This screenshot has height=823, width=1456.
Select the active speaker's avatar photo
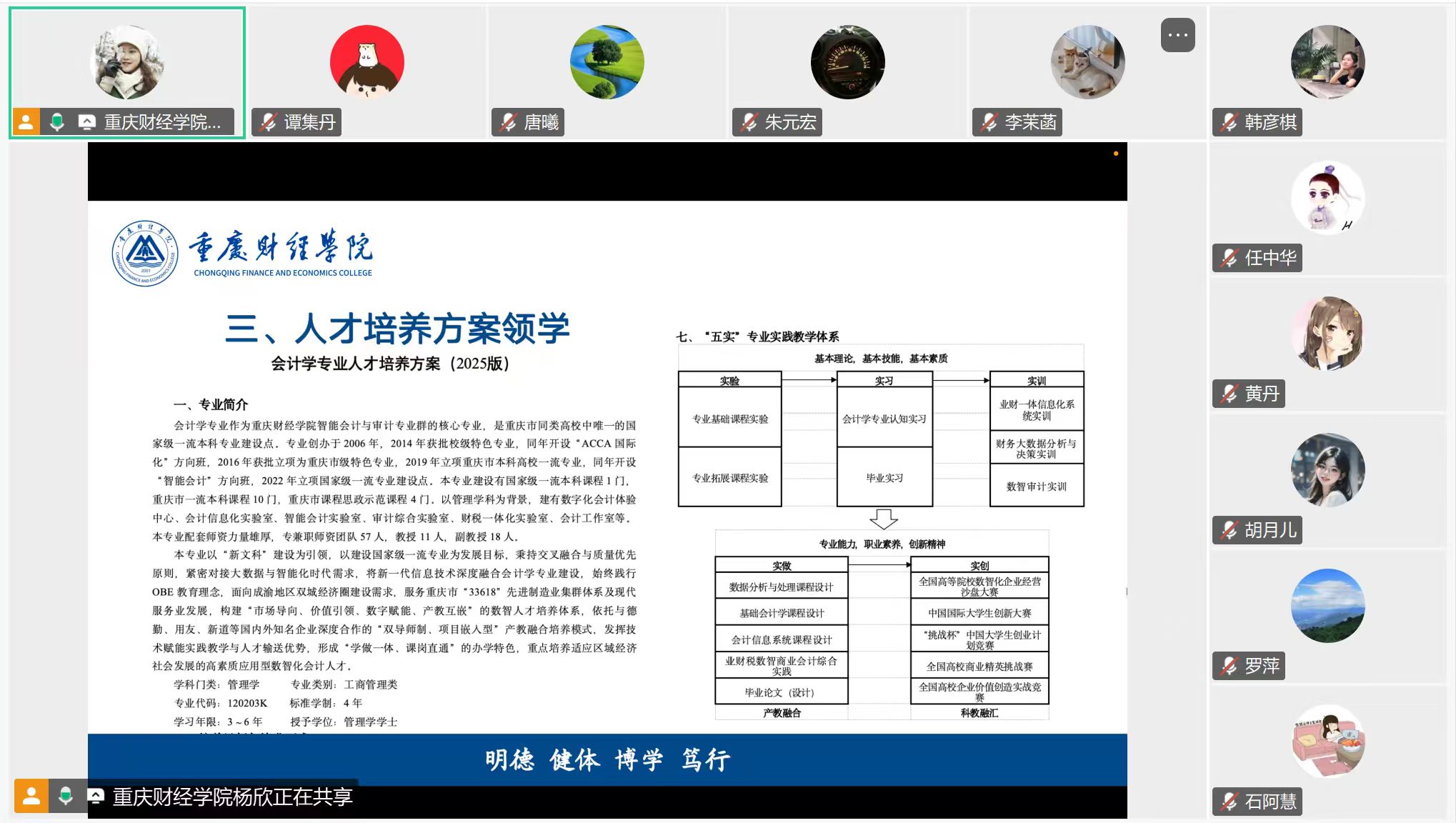tap(127, 62)
